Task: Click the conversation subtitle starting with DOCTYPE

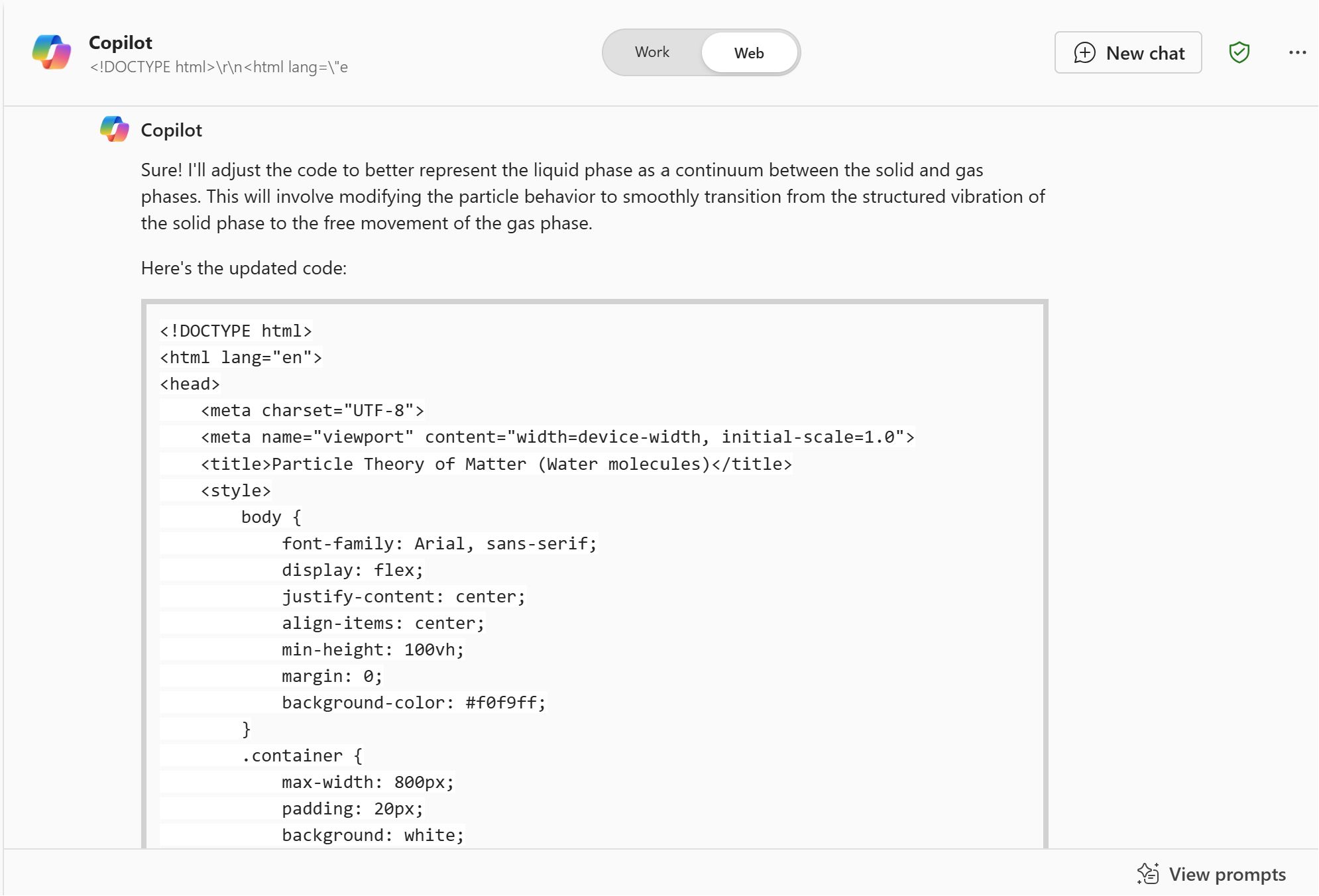Action: pyautogui.click(x=219, y=67)
